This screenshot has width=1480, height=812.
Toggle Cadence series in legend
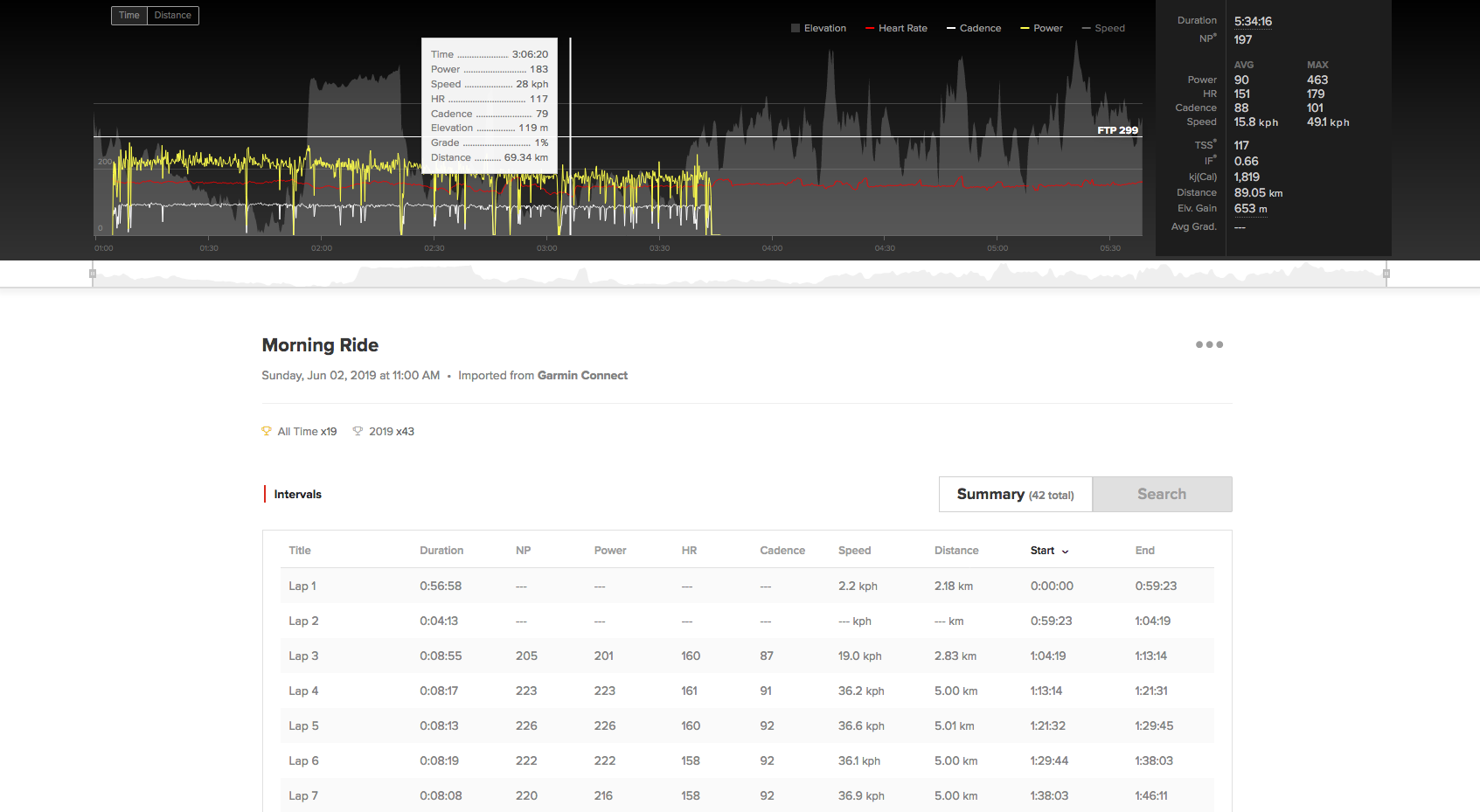tap(974, 28)
